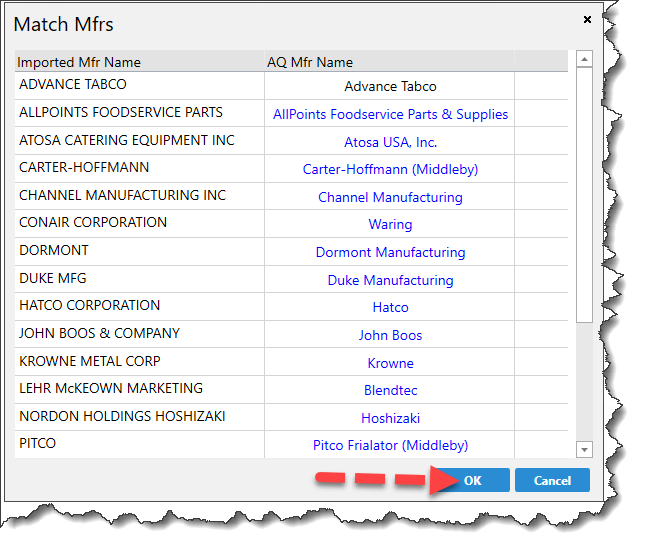Open the John Boos match link
Screen dimensions: 646x550
pos(390,335)
